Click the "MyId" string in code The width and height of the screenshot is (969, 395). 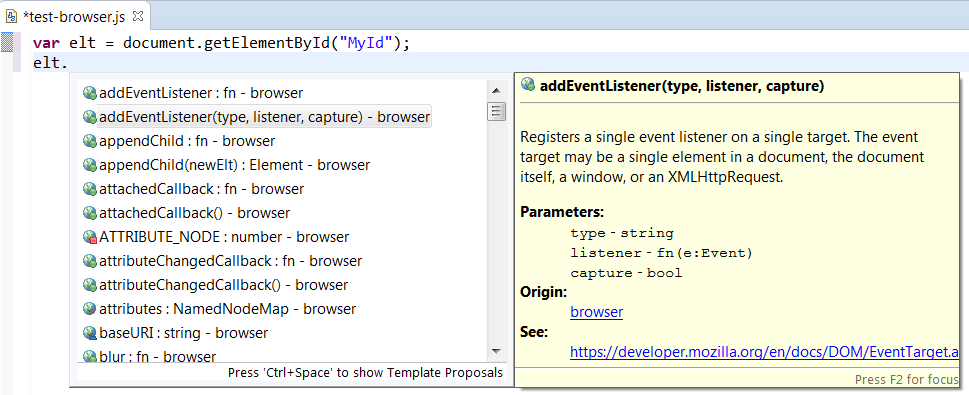click(366, 43)
